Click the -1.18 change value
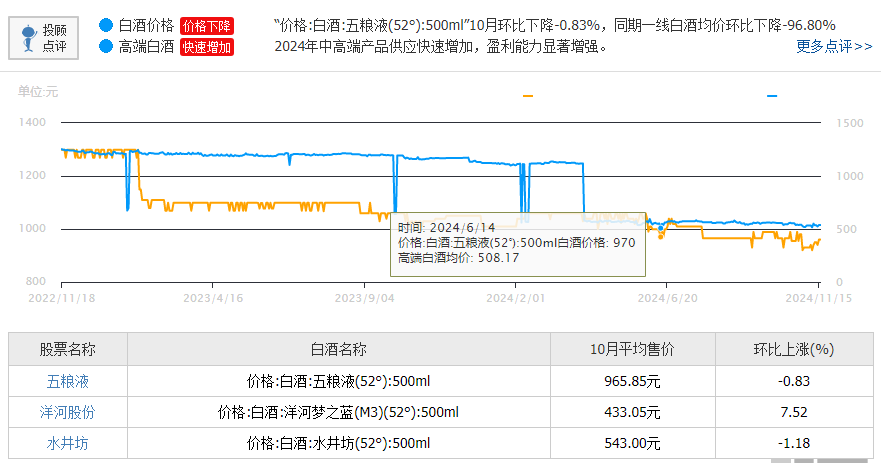This screenshot has width=881, height=463. tap(794, 443)
